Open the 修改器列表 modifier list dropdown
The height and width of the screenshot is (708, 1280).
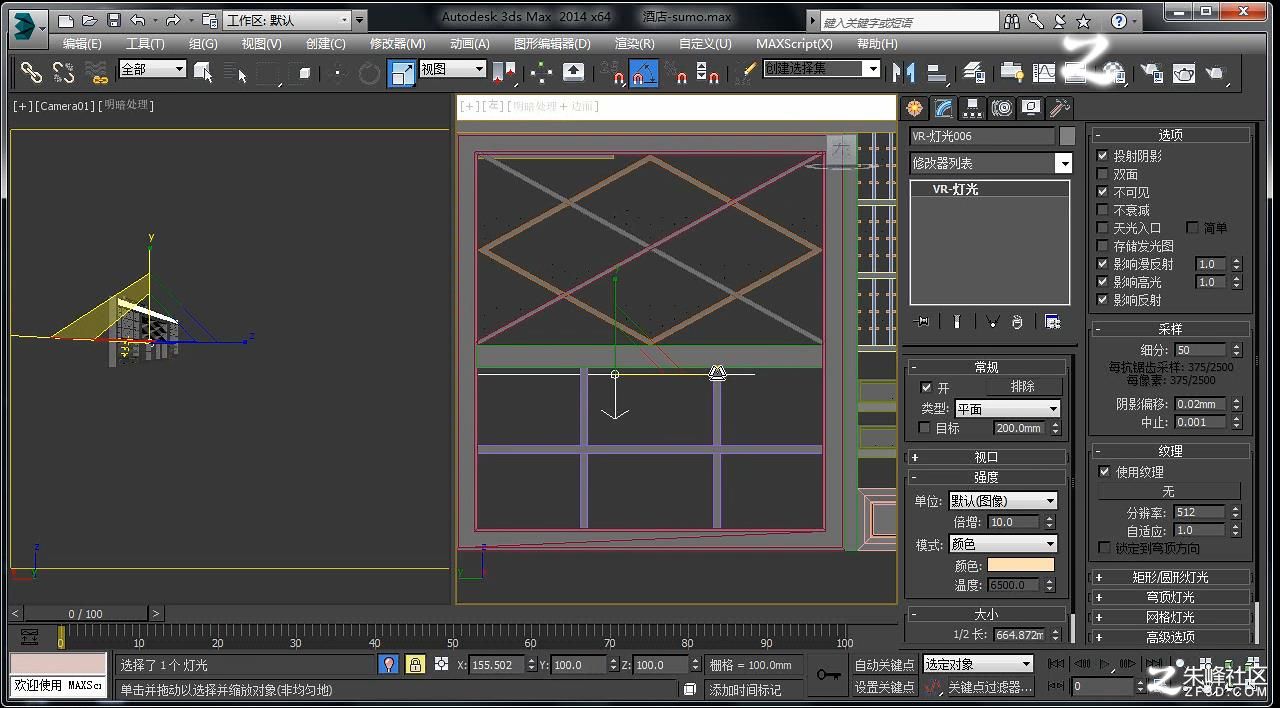[x=990, y=163]
